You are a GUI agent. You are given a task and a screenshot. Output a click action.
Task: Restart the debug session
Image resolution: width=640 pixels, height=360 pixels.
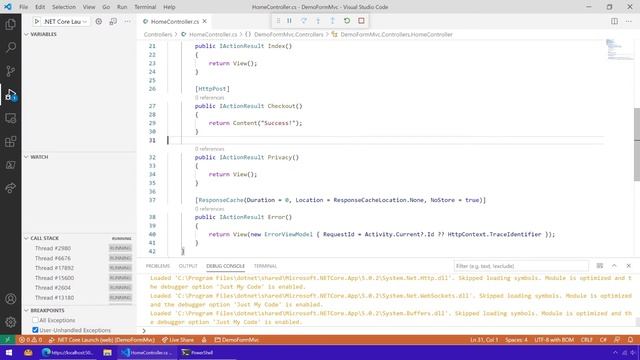pos(347,21)
